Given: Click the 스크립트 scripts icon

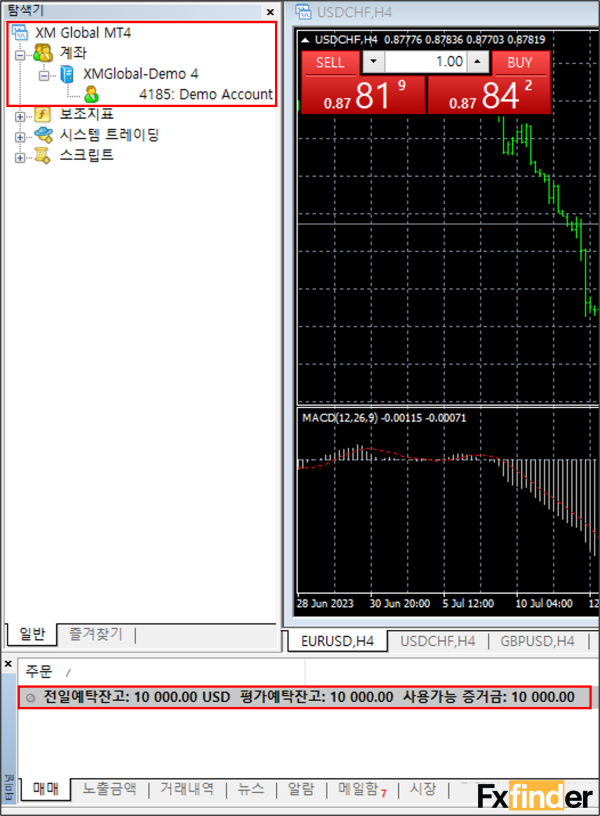Looking at the screenshot, I should point(43,155).
